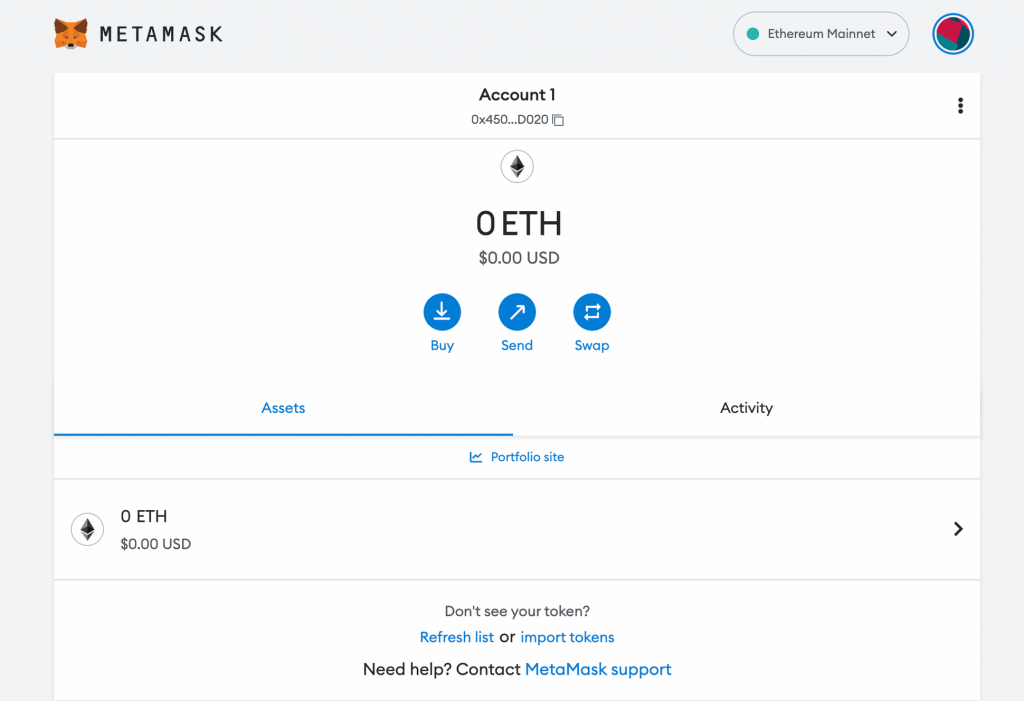Switch to the Assets tab

(x=283, y=408)
